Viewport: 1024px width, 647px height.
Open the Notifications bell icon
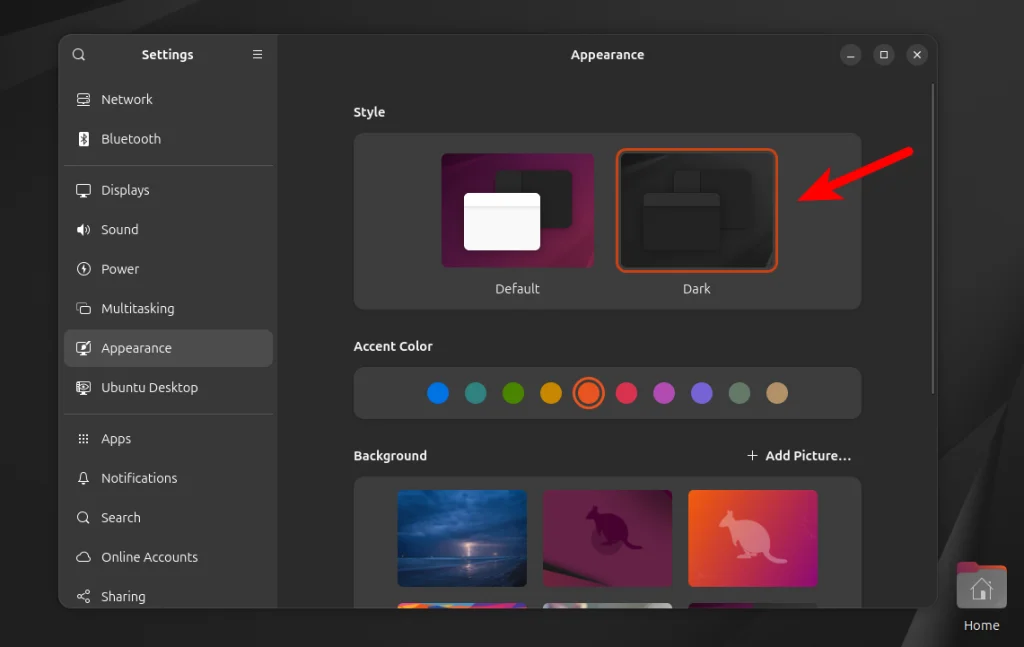(82, 478)
